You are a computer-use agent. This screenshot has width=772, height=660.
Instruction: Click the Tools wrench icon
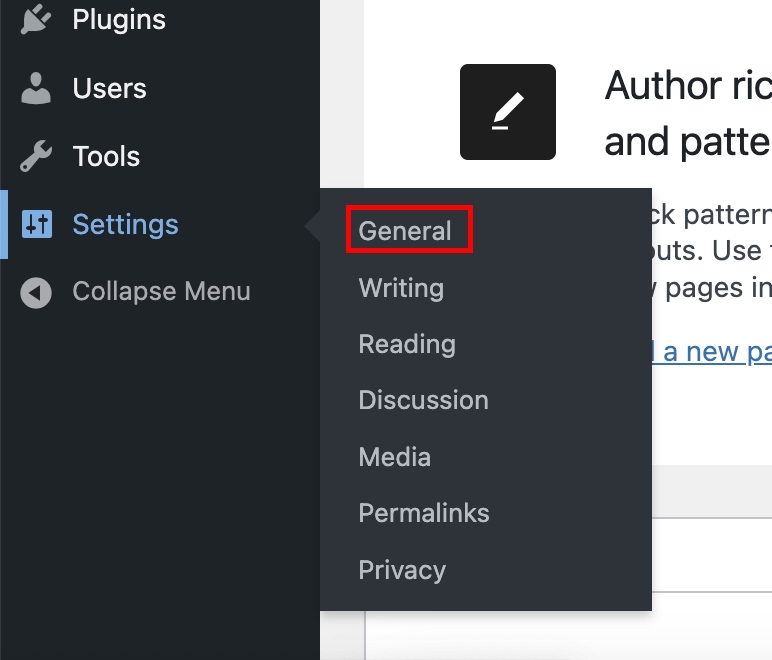pyautogui.click(x=36, y=157)
